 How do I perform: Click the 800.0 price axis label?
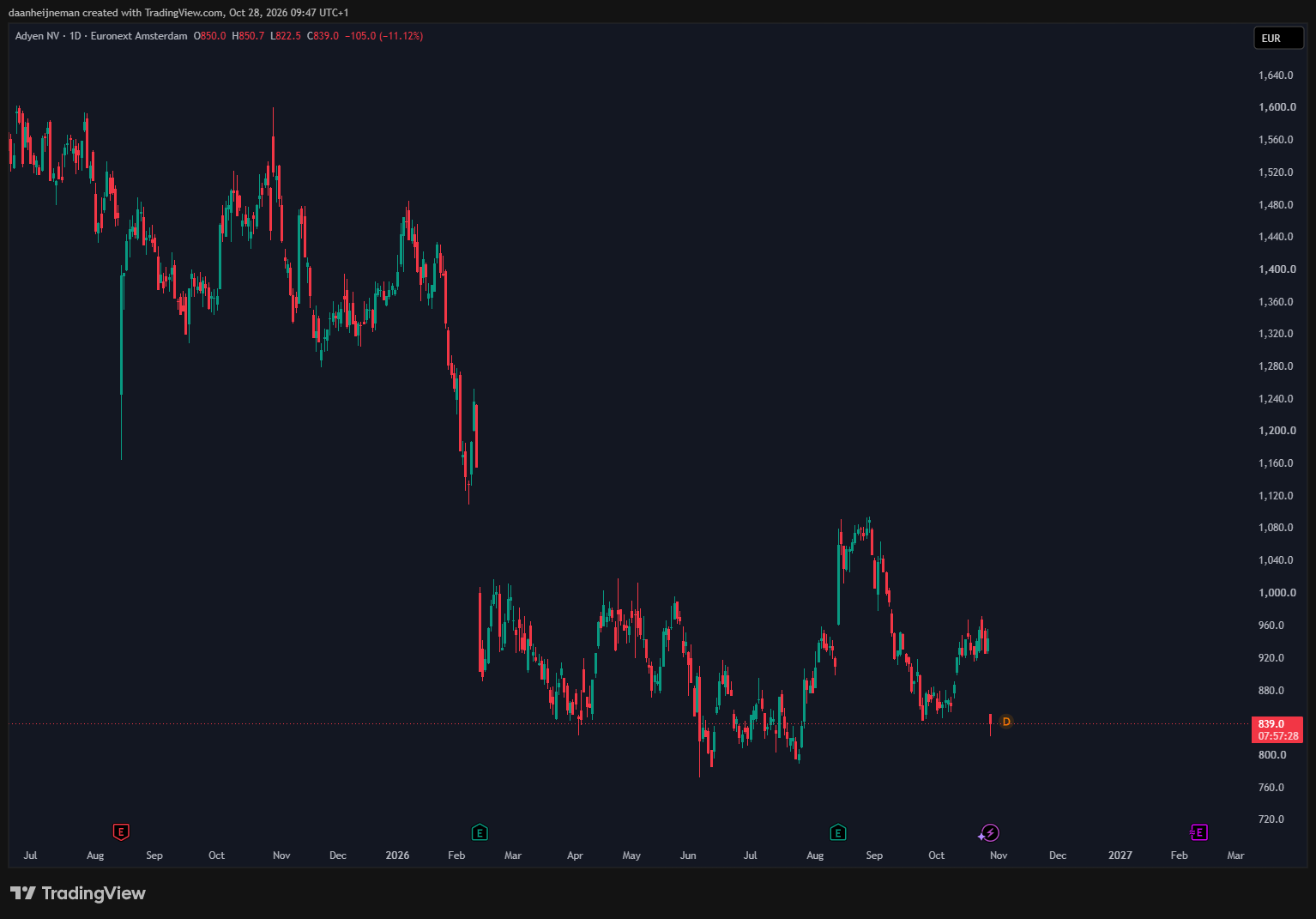coord(1272,755)
